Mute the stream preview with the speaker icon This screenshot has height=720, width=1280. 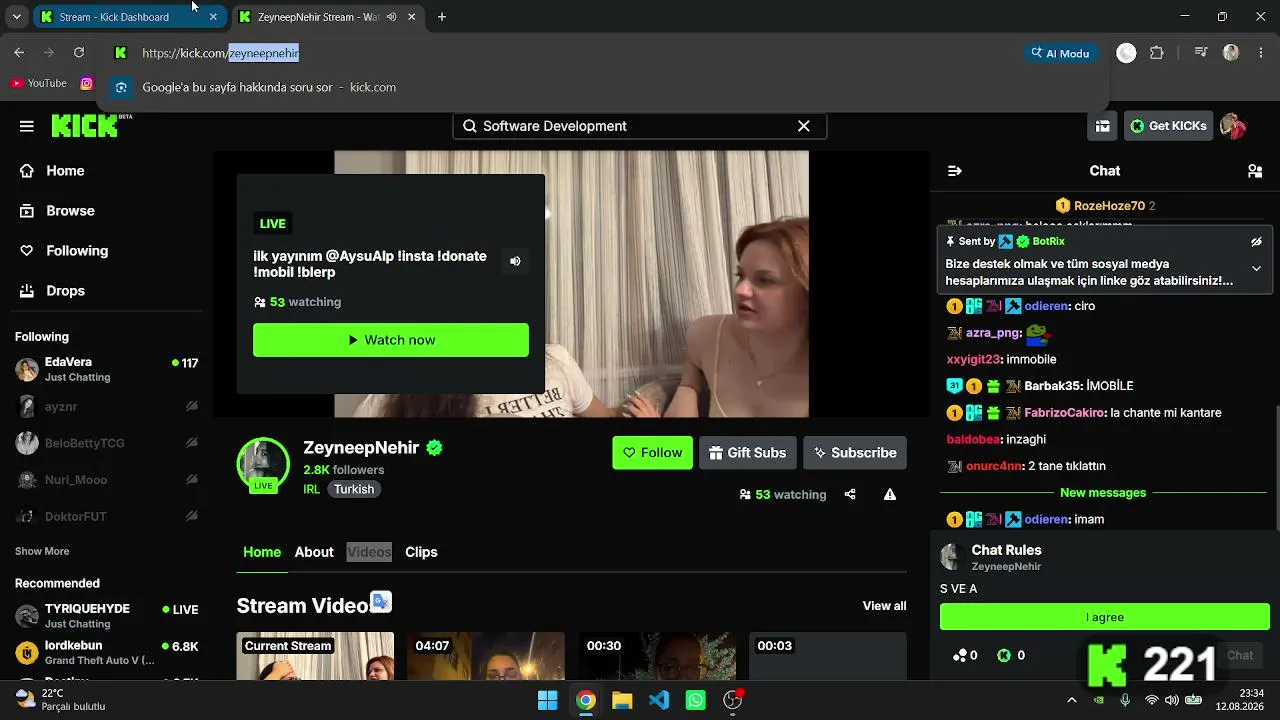pos(515,261)
